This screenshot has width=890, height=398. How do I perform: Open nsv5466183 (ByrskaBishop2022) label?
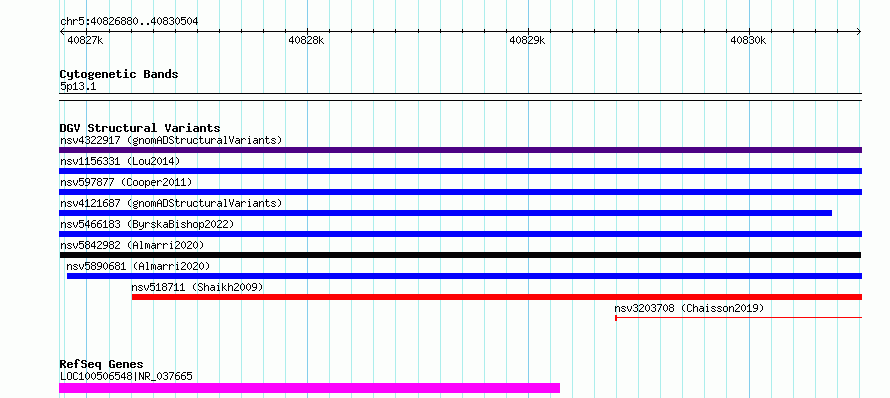click(147, 225)
